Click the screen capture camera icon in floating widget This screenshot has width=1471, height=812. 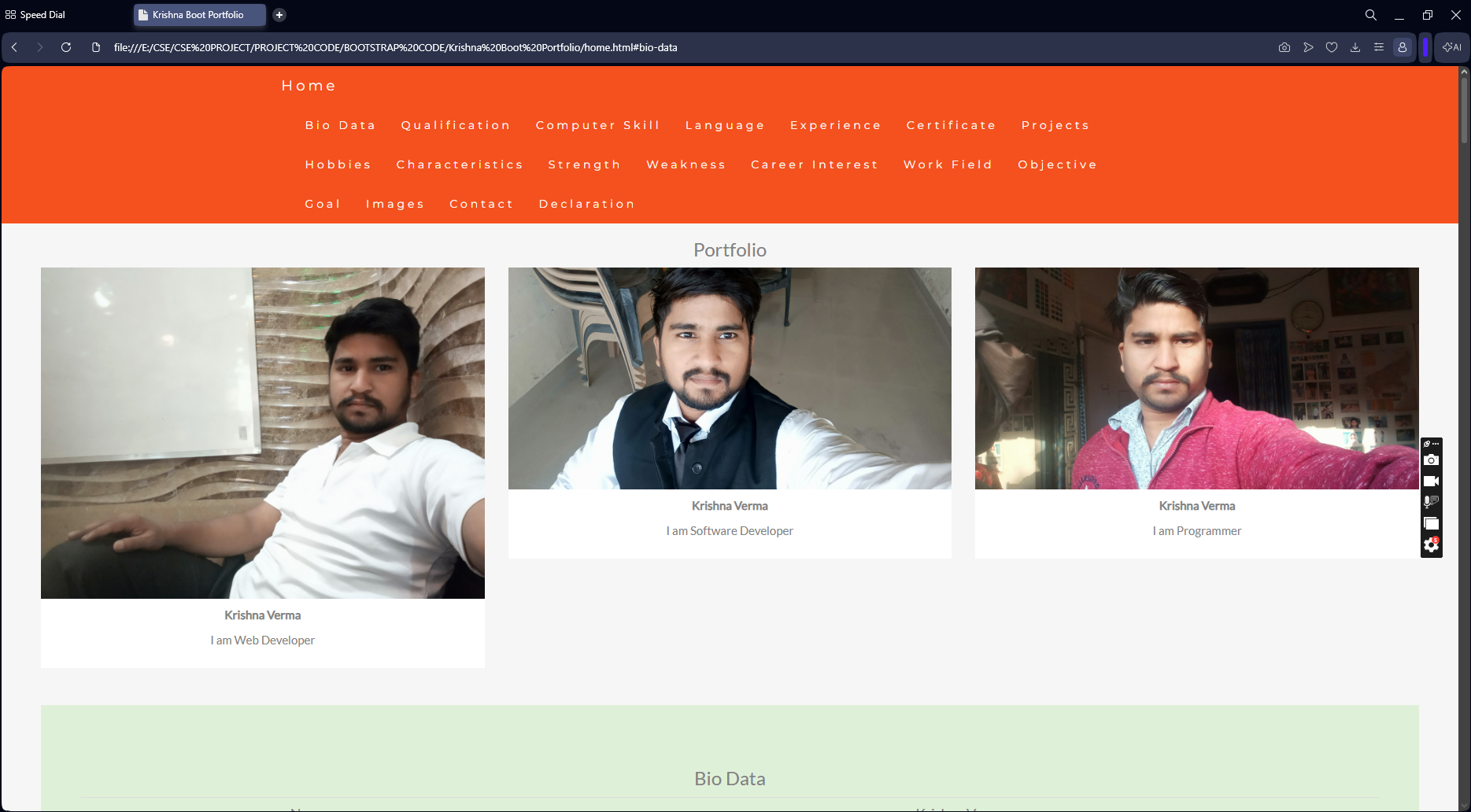point(1432,460)
